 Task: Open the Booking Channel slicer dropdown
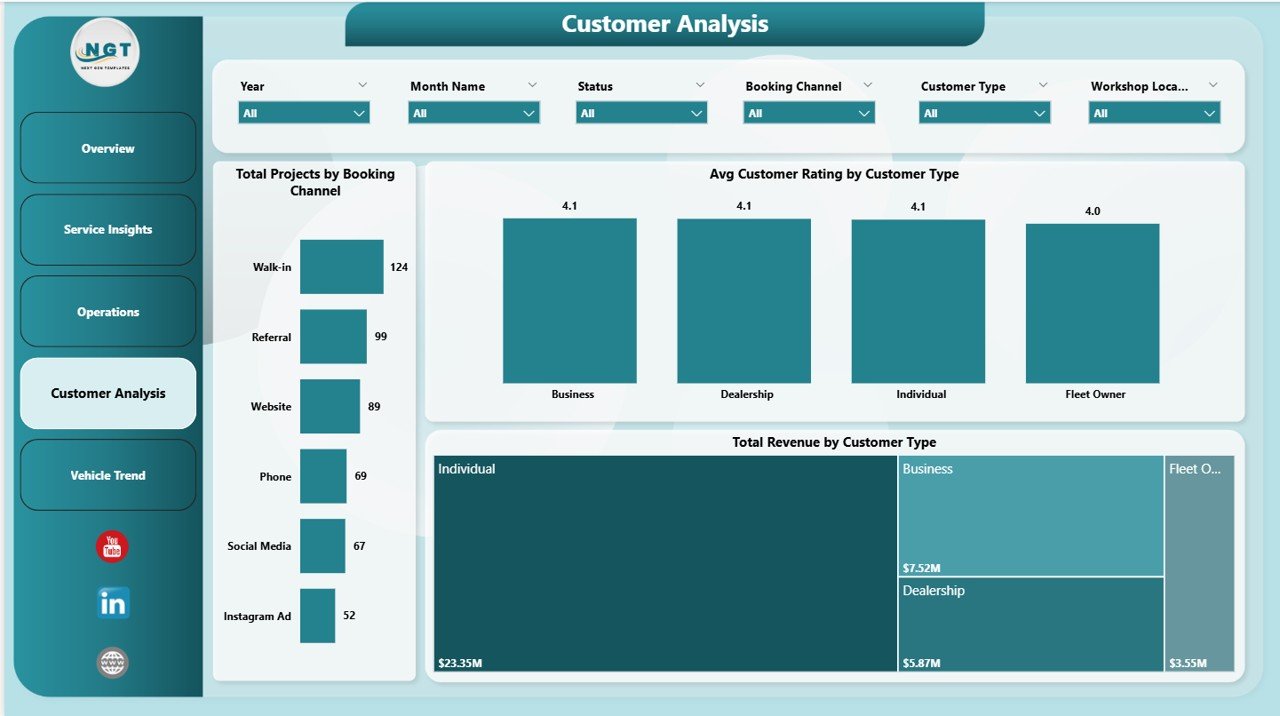click(x=809, y=113)
